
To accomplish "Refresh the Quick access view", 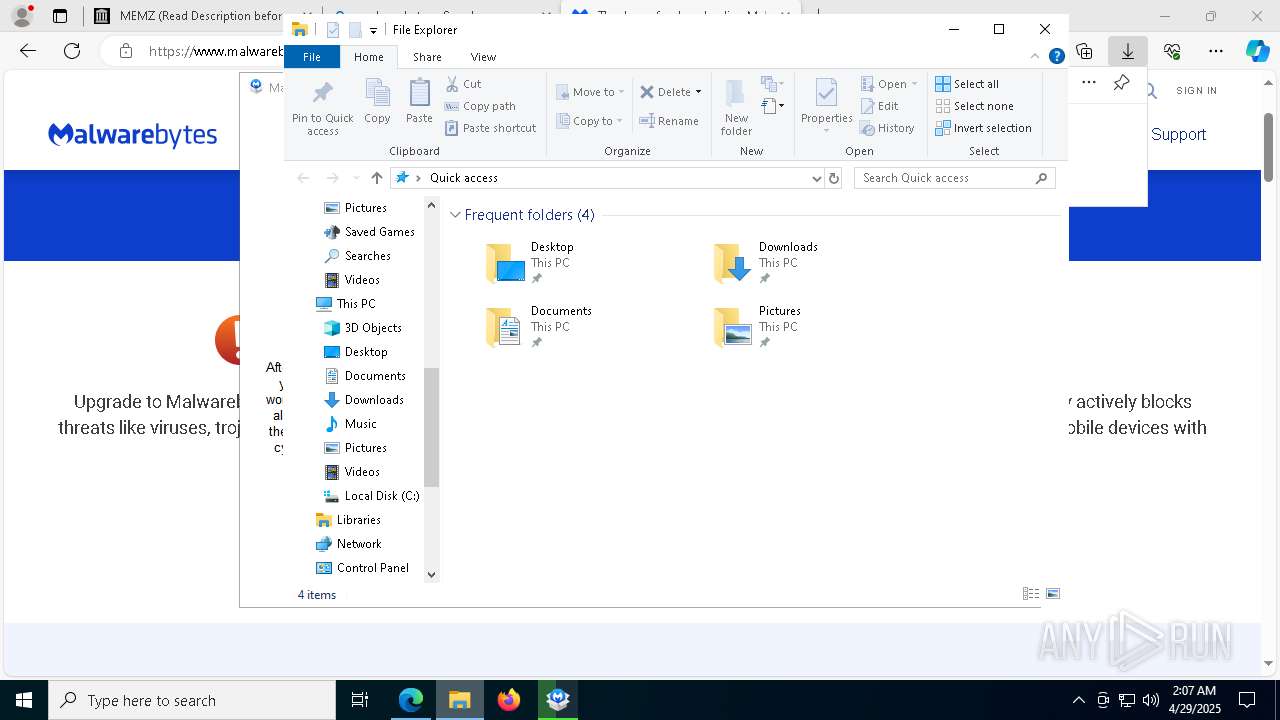I will click(x=834, y=178).
